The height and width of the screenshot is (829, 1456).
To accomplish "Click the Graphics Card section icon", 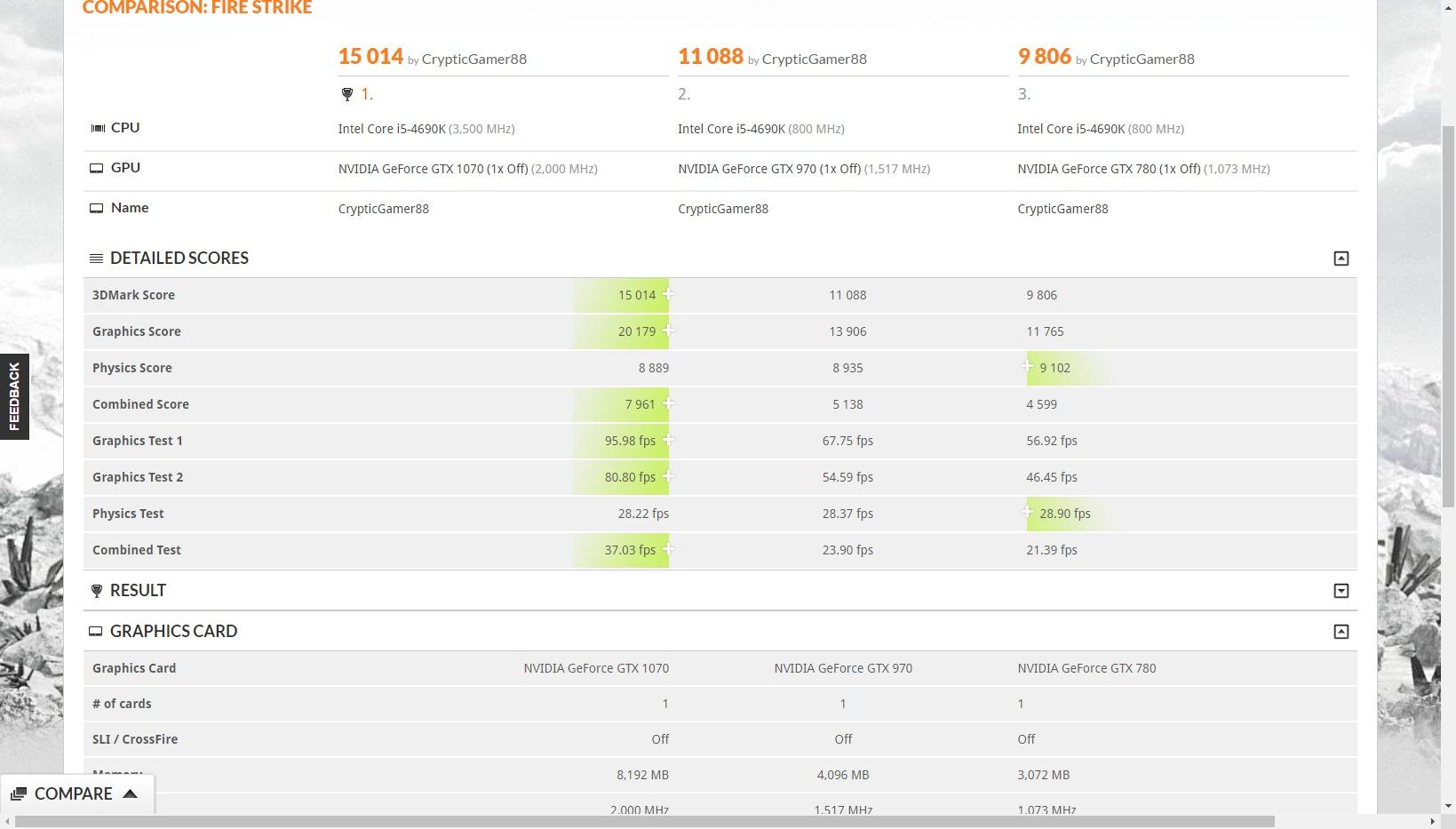I will (x=95, y=632).
